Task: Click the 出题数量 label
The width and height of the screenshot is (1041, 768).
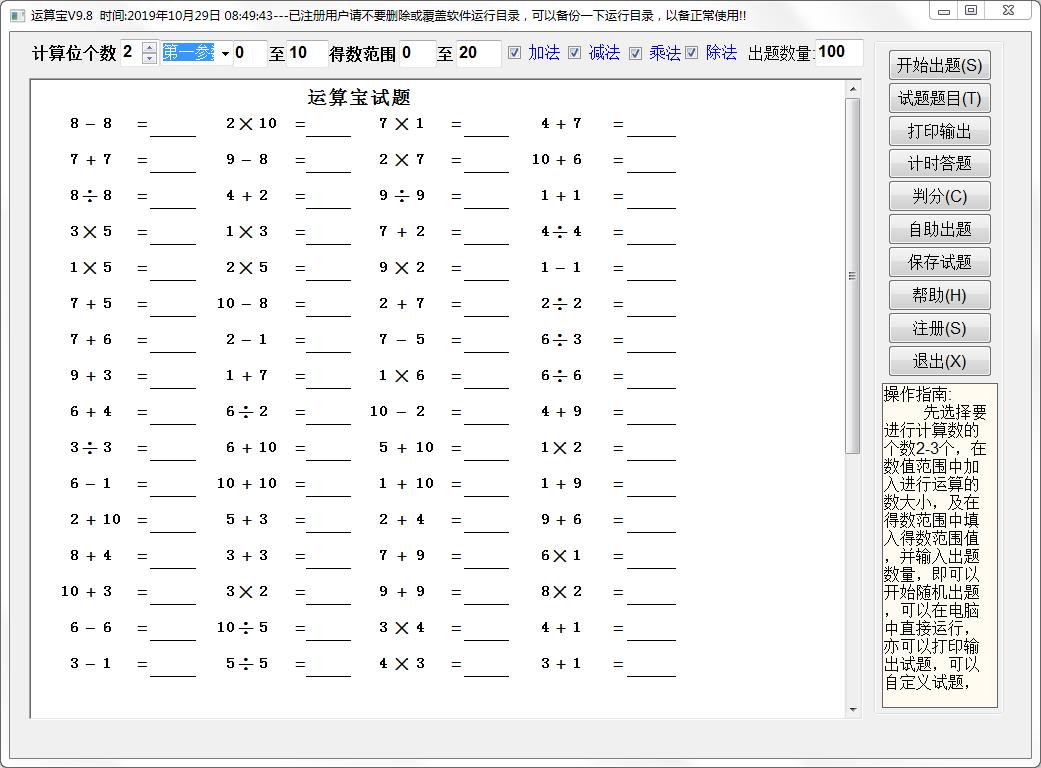Action: [780, 53]
